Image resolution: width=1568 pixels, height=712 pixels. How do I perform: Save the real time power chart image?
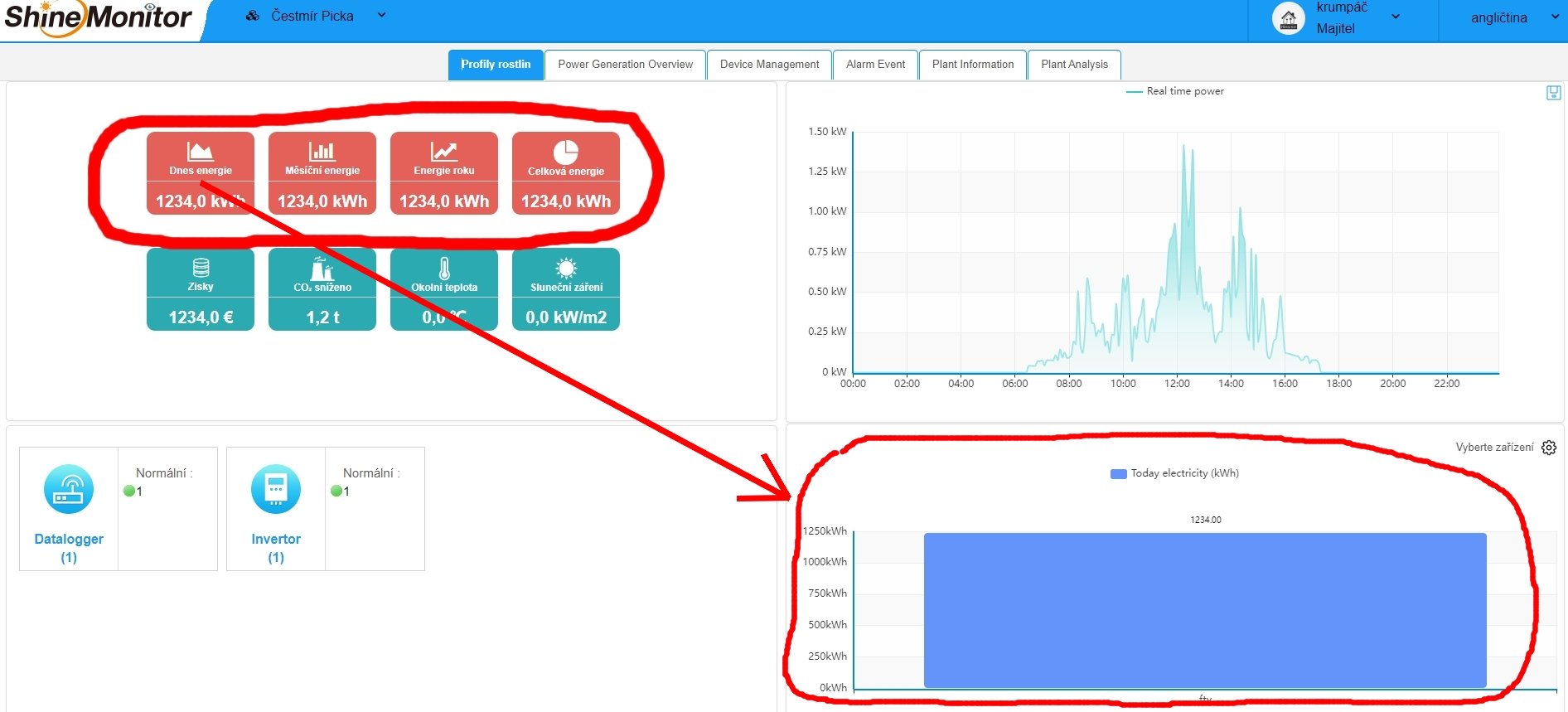(1553, 93)
